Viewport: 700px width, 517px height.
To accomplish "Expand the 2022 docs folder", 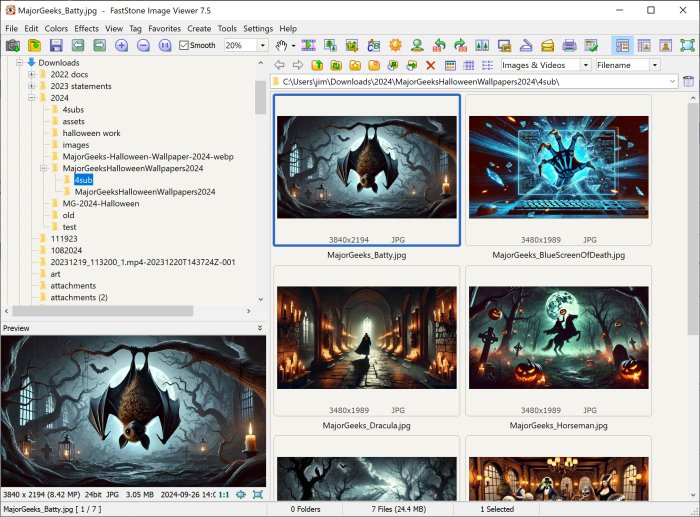I will click(31, 74).
